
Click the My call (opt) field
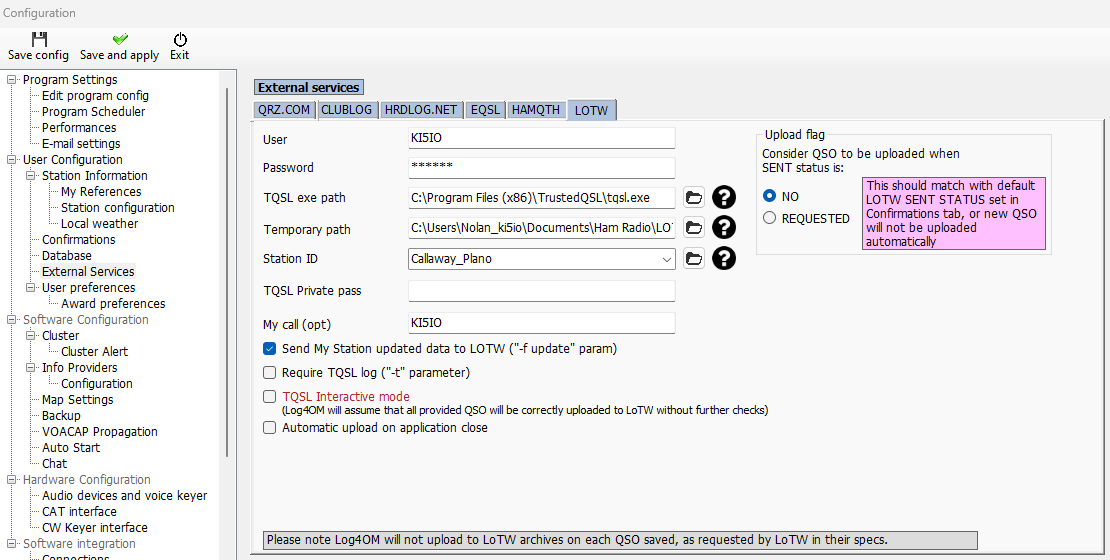542,323
